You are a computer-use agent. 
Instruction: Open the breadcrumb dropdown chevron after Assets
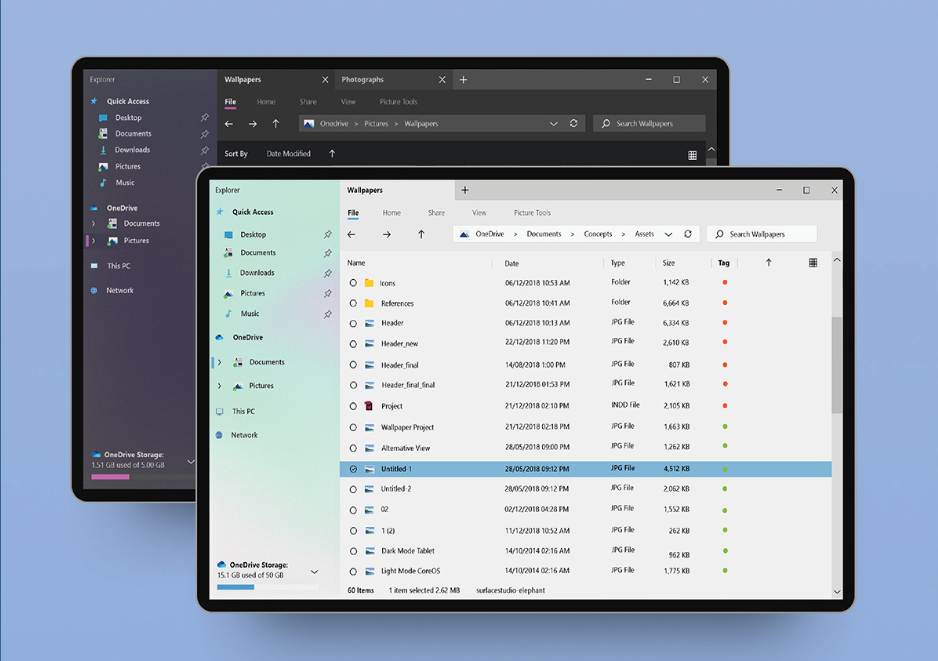(x=668, y=234)
